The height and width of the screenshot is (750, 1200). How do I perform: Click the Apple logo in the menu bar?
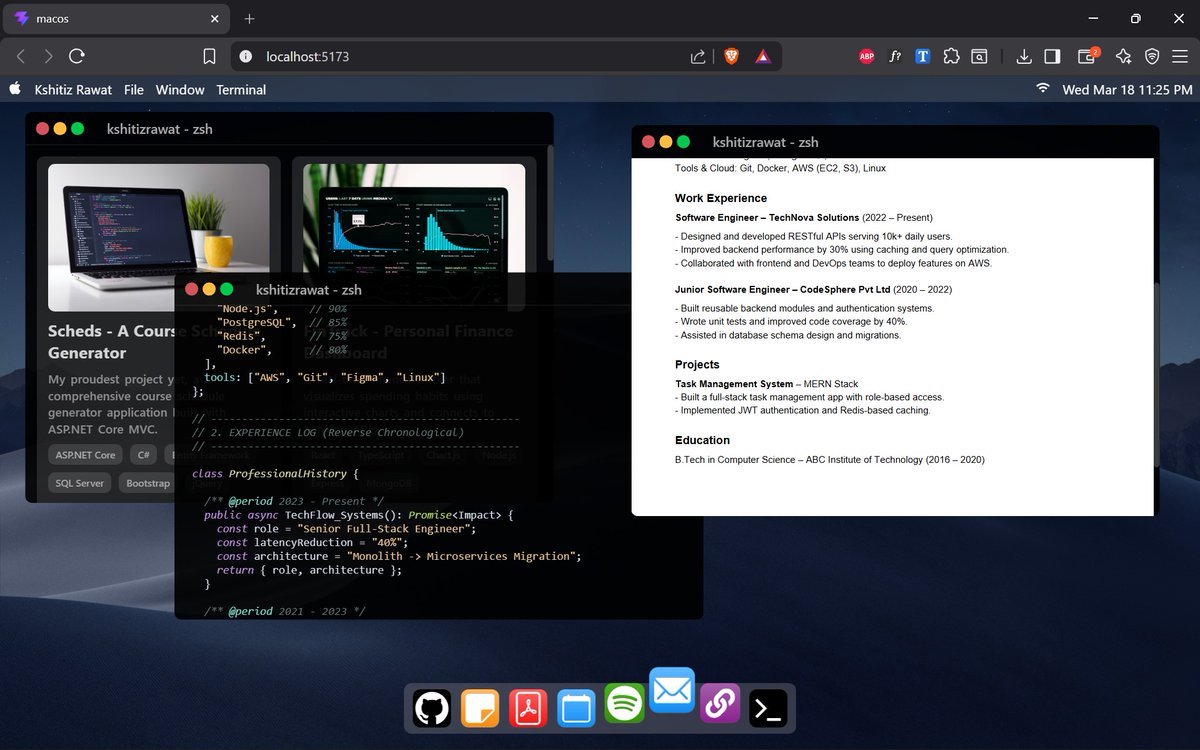[15, 89]
